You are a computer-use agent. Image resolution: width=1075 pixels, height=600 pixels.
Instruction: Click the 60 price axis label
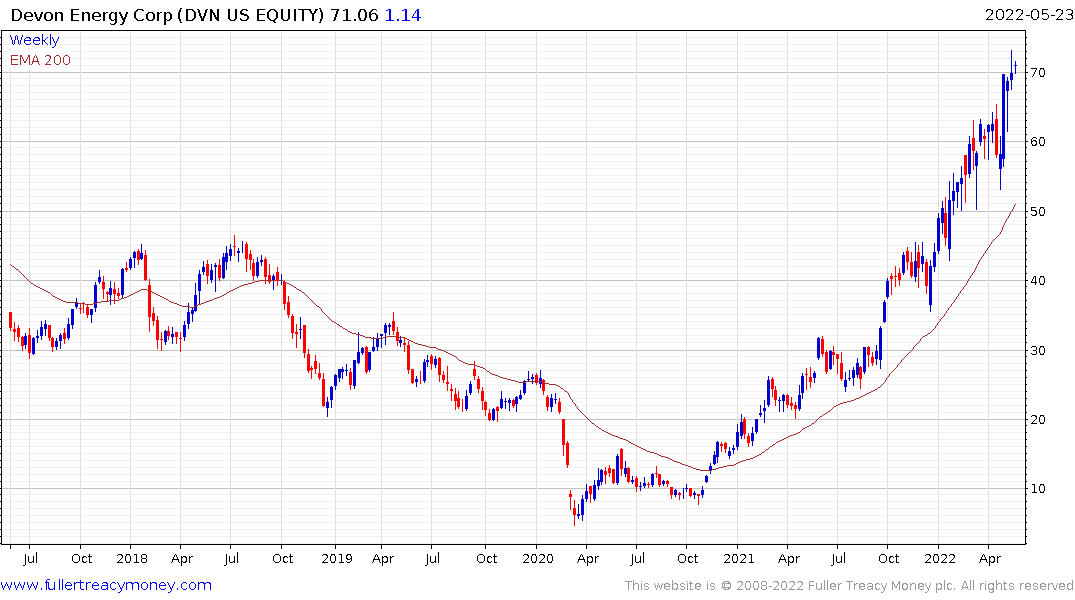click(x=1038, y=142)
